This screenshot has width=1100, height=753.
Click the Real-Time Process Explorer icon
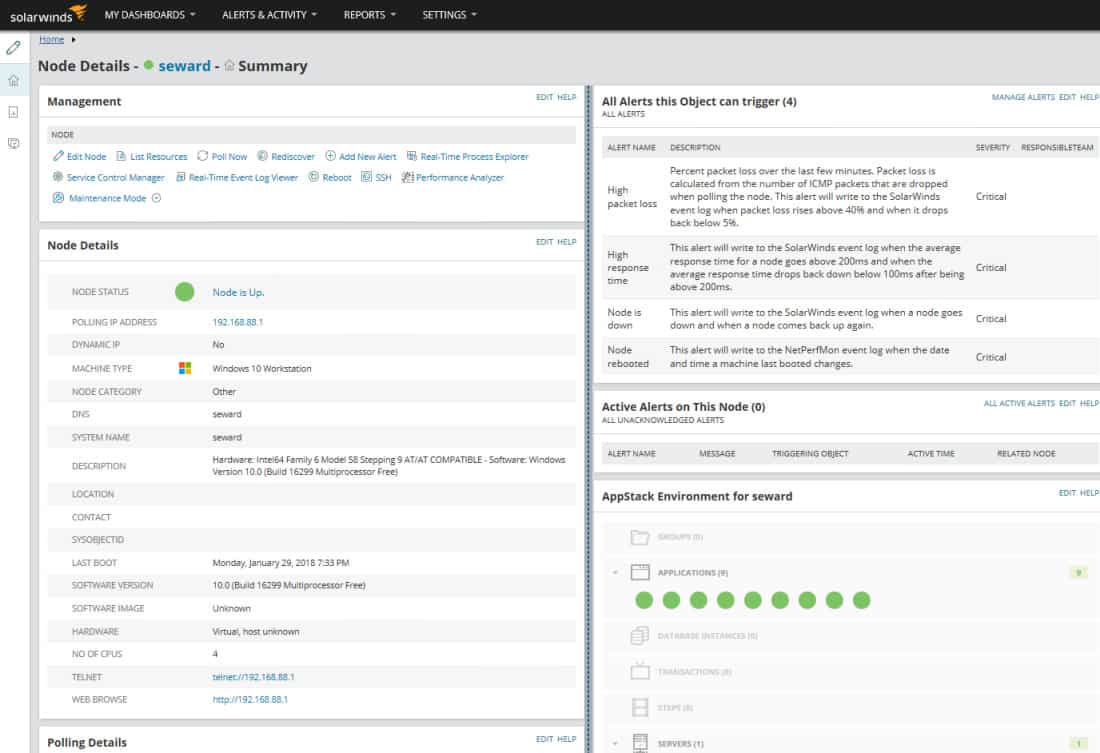coord(412,156)
